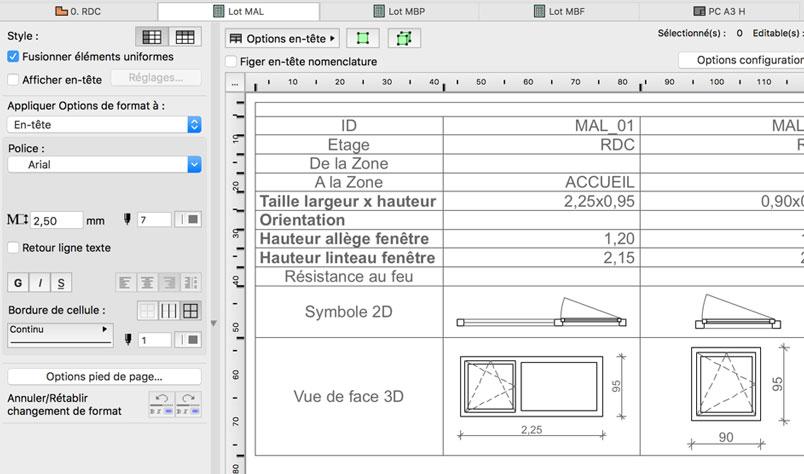Uncheck Fusionner éléments uniformes
Viewport: 804px width, 474px height.
coord(13,56)
